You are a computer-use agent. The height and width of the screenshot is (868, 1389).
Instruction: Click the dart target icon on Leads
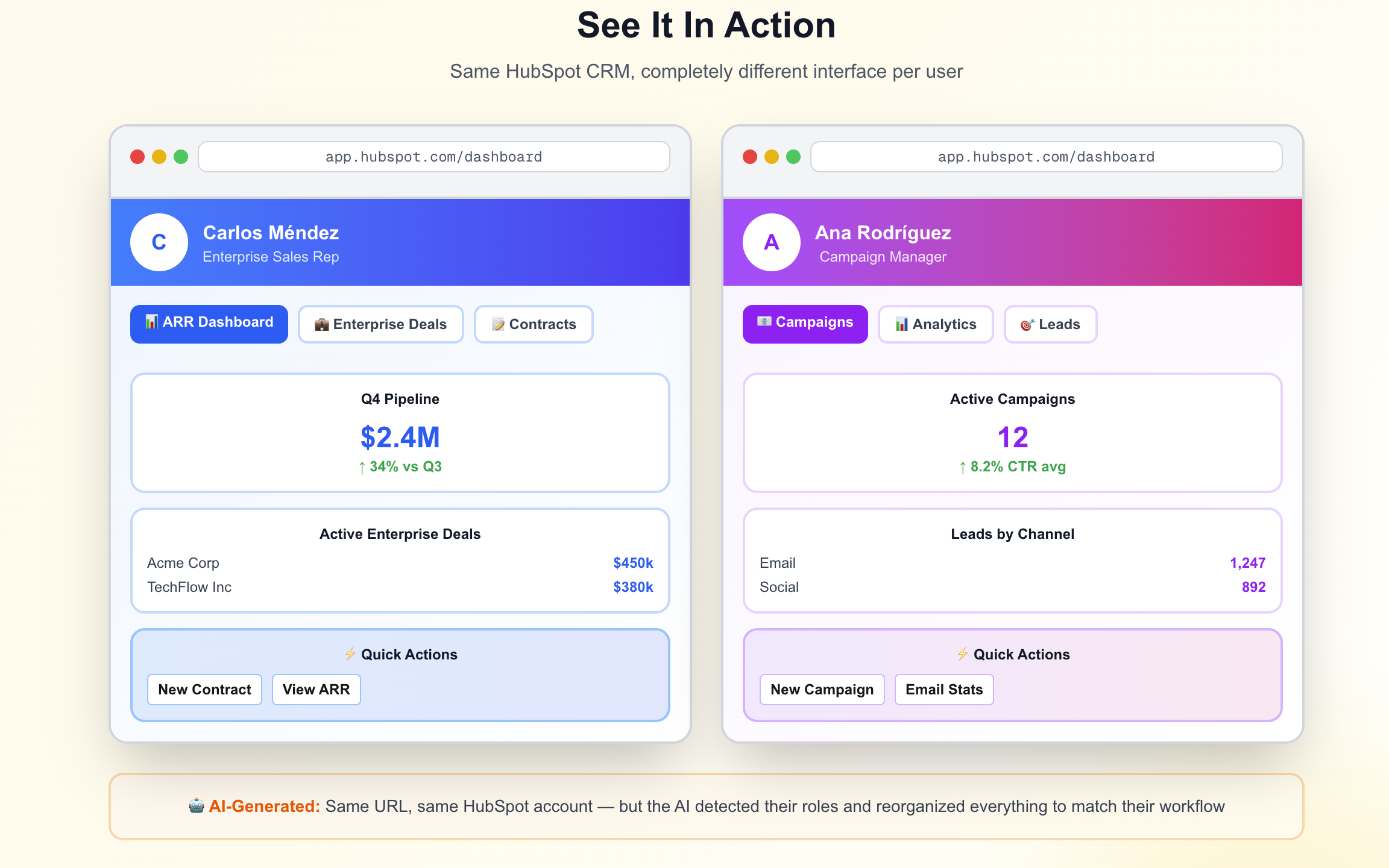click(x=1027, y=324)
